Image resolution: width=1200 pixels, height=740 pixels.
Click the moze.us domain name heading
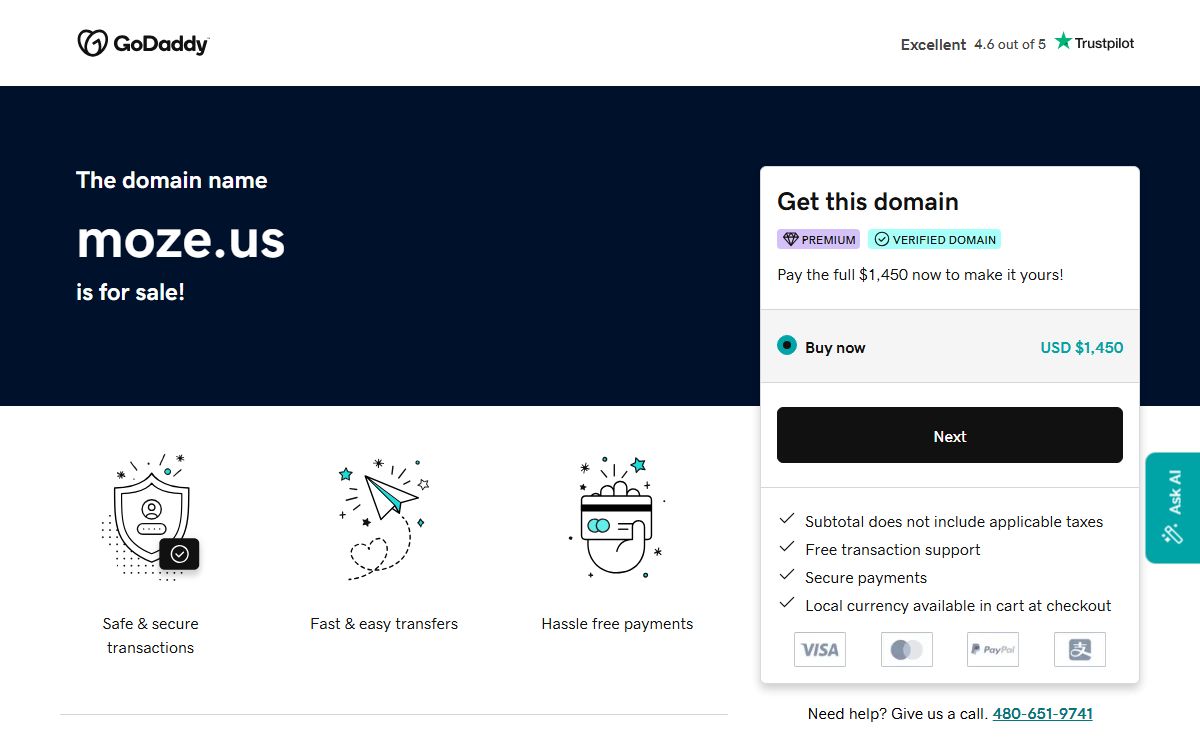coord(181,239)
